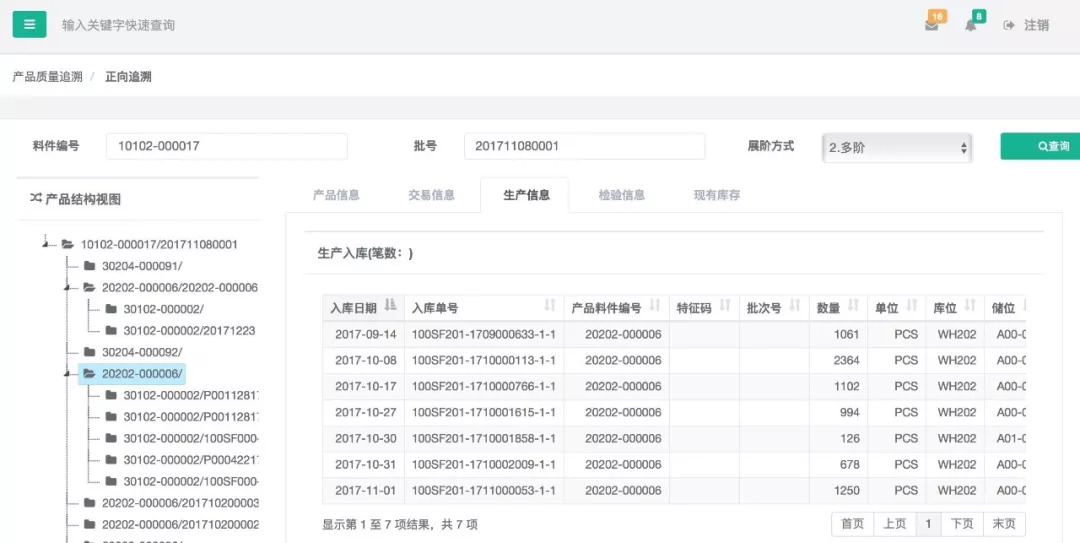
Task: Switch to the 交易信息 tab
Action: pyautogui.click(x=431, y=195)
